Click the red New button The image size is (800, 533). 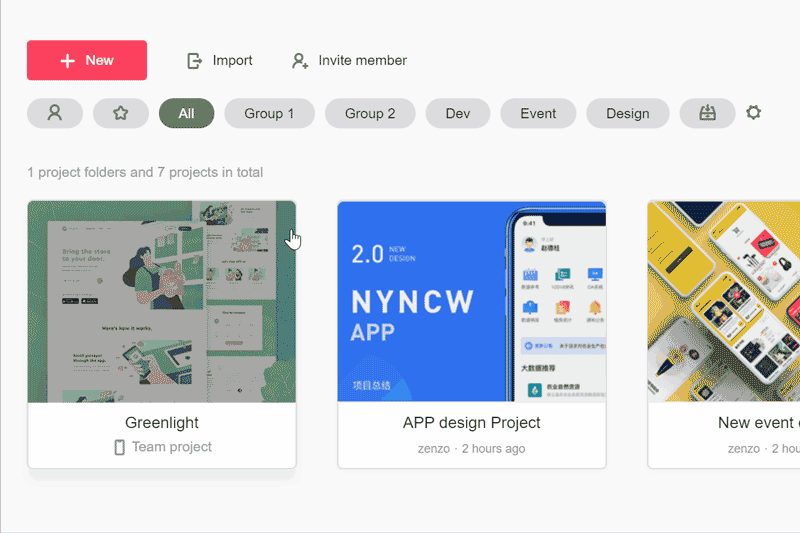pos(87,60)
